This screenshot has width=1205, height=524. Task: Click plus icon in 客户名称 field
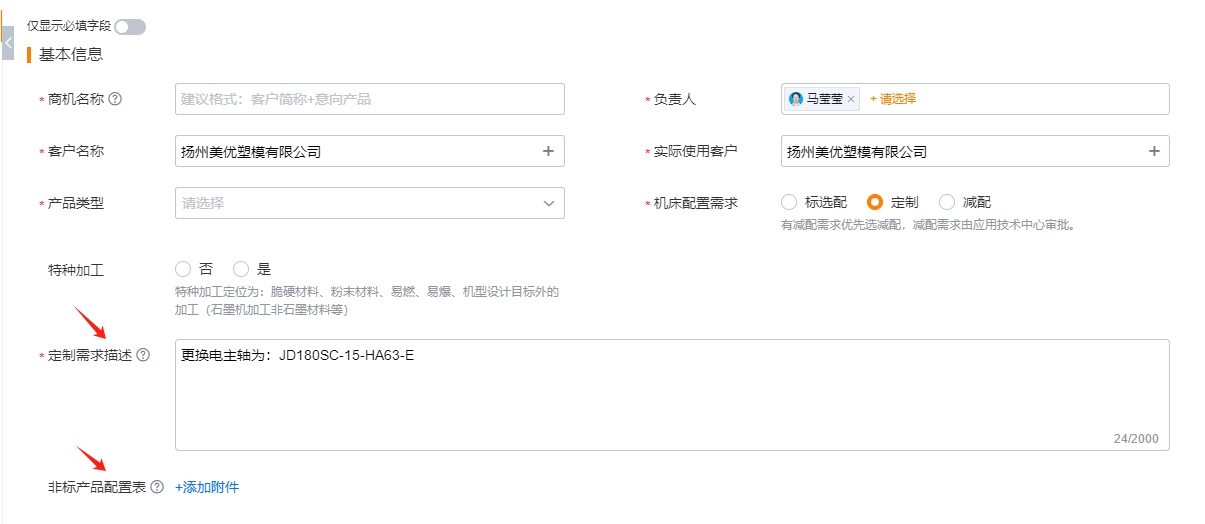click(548, 151)
